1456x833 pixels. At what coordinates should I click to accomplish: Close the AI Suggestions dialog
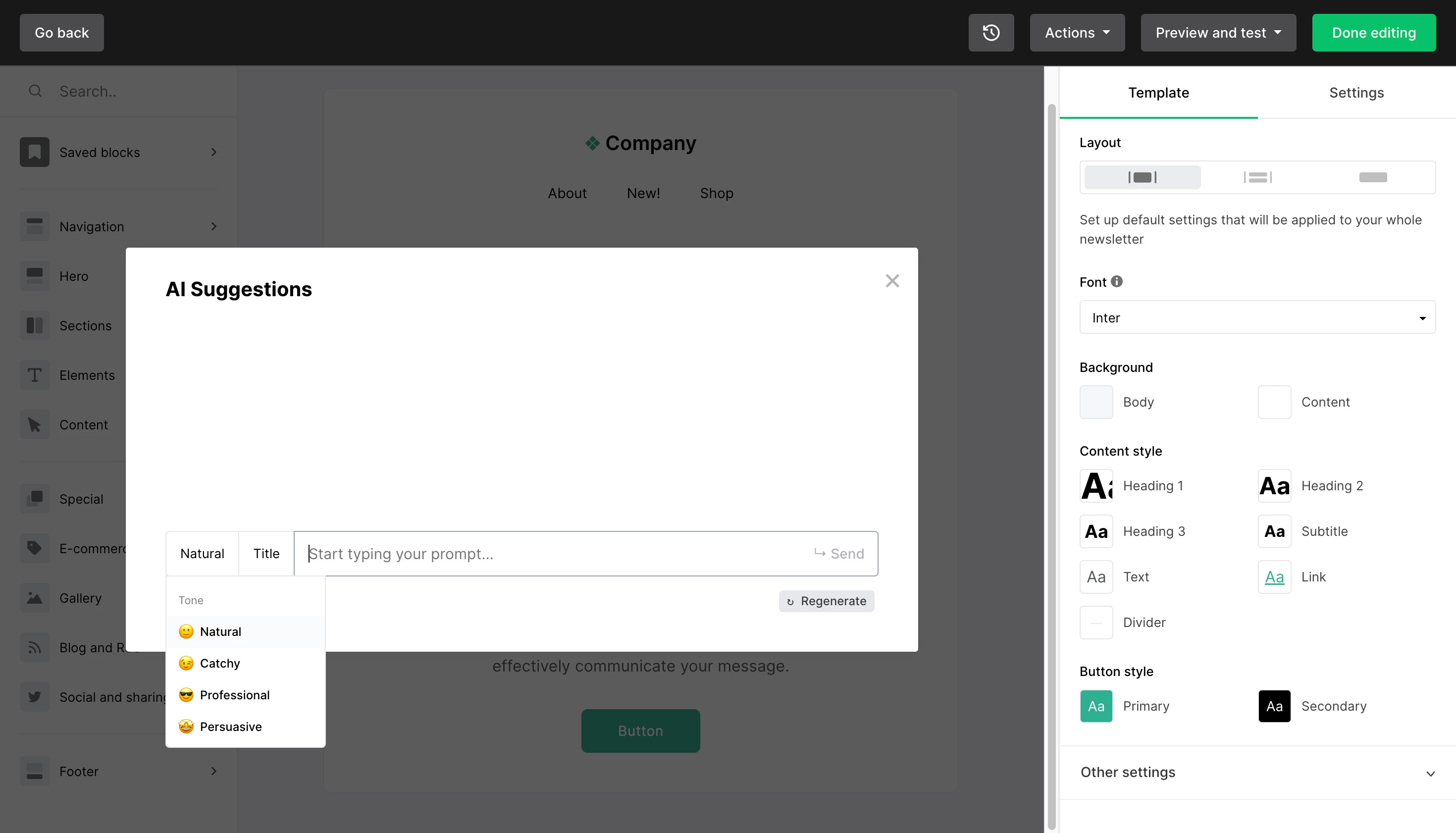892,281
